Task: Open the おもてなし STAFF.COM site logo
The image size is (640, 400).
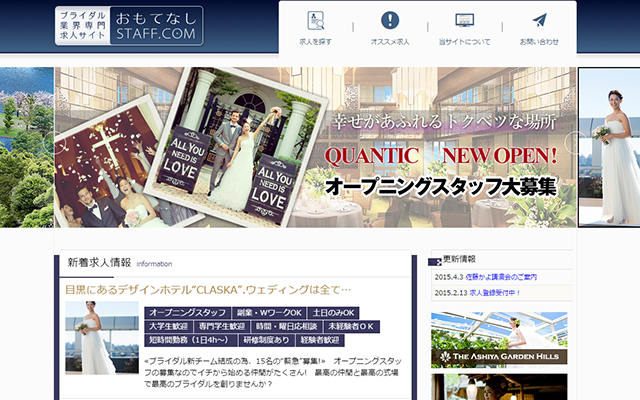Action: (x=129, y=26)
